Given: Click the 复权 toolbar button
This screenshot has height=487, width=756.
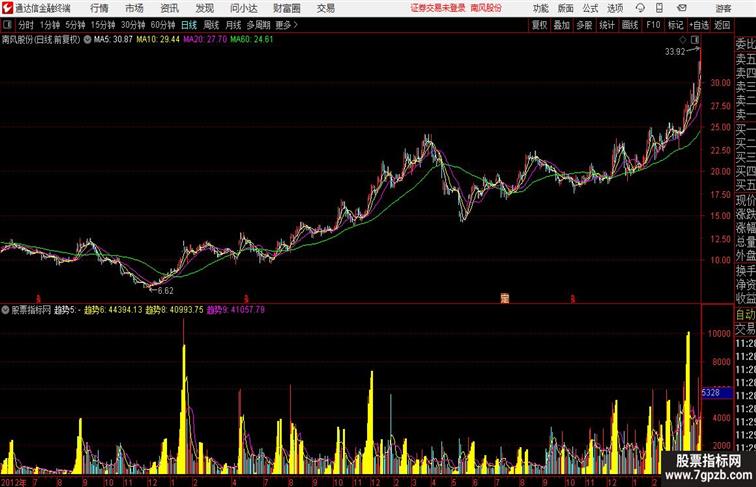Looking at the screenshot, I should [539, 25].
